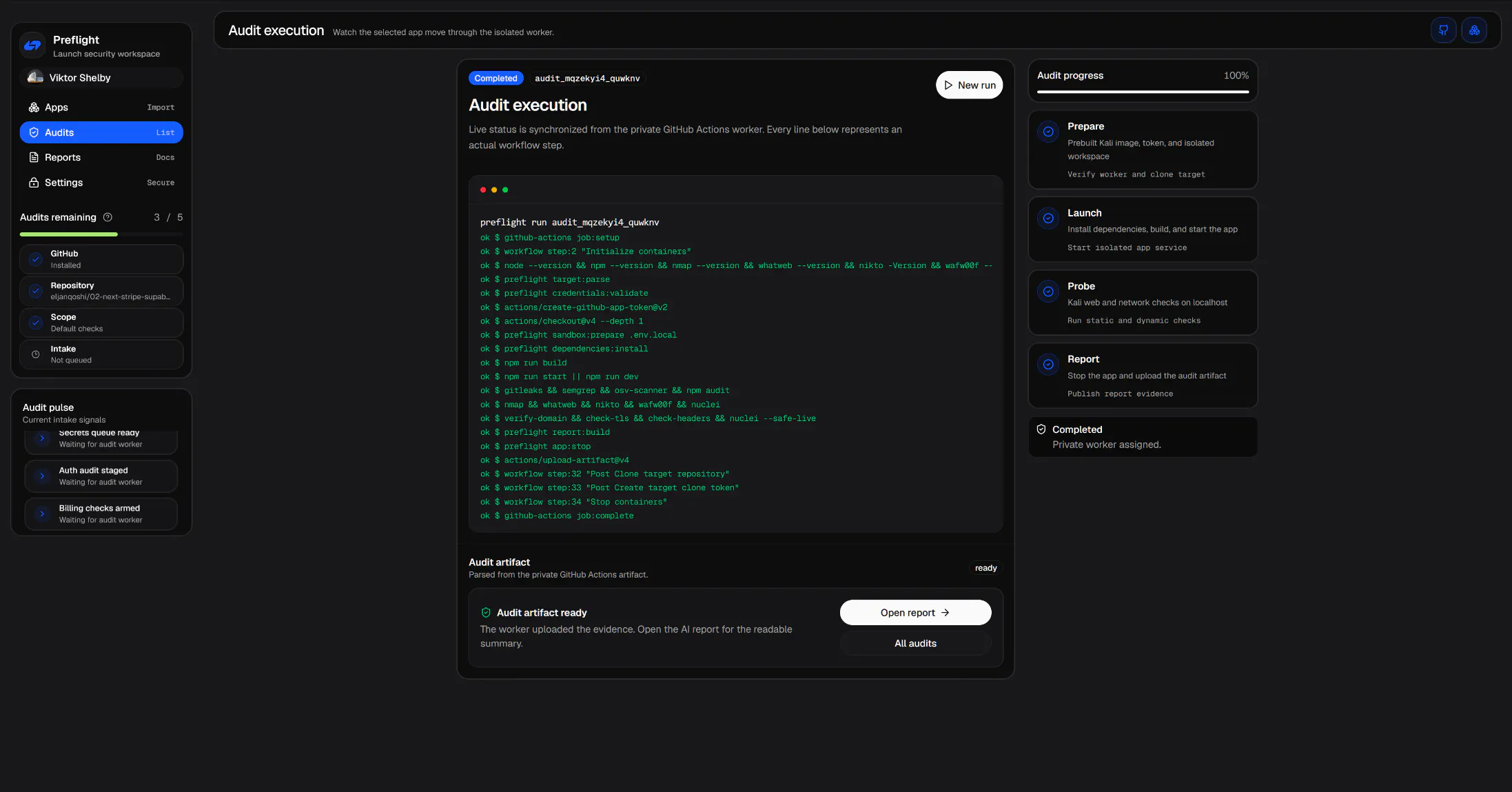1512x792 pixels.
Task: Click the audit_mqzekyi4_quwknv ID label
Action: click(587, 79)
